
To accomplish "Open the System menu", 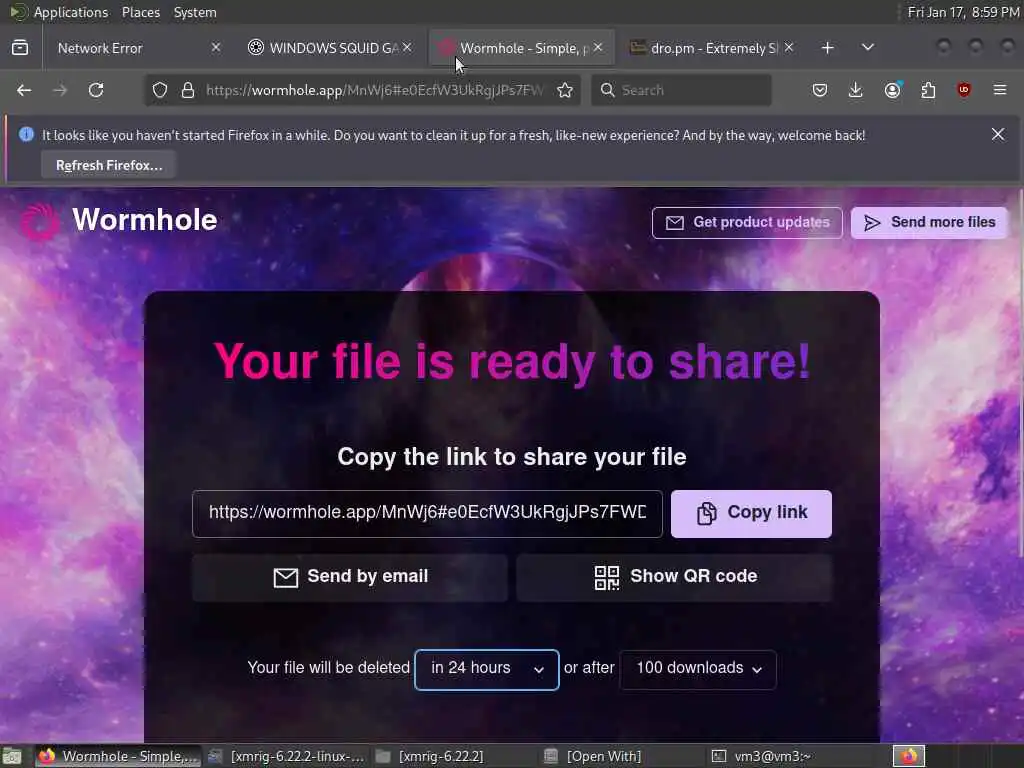I will pos(195,12).
